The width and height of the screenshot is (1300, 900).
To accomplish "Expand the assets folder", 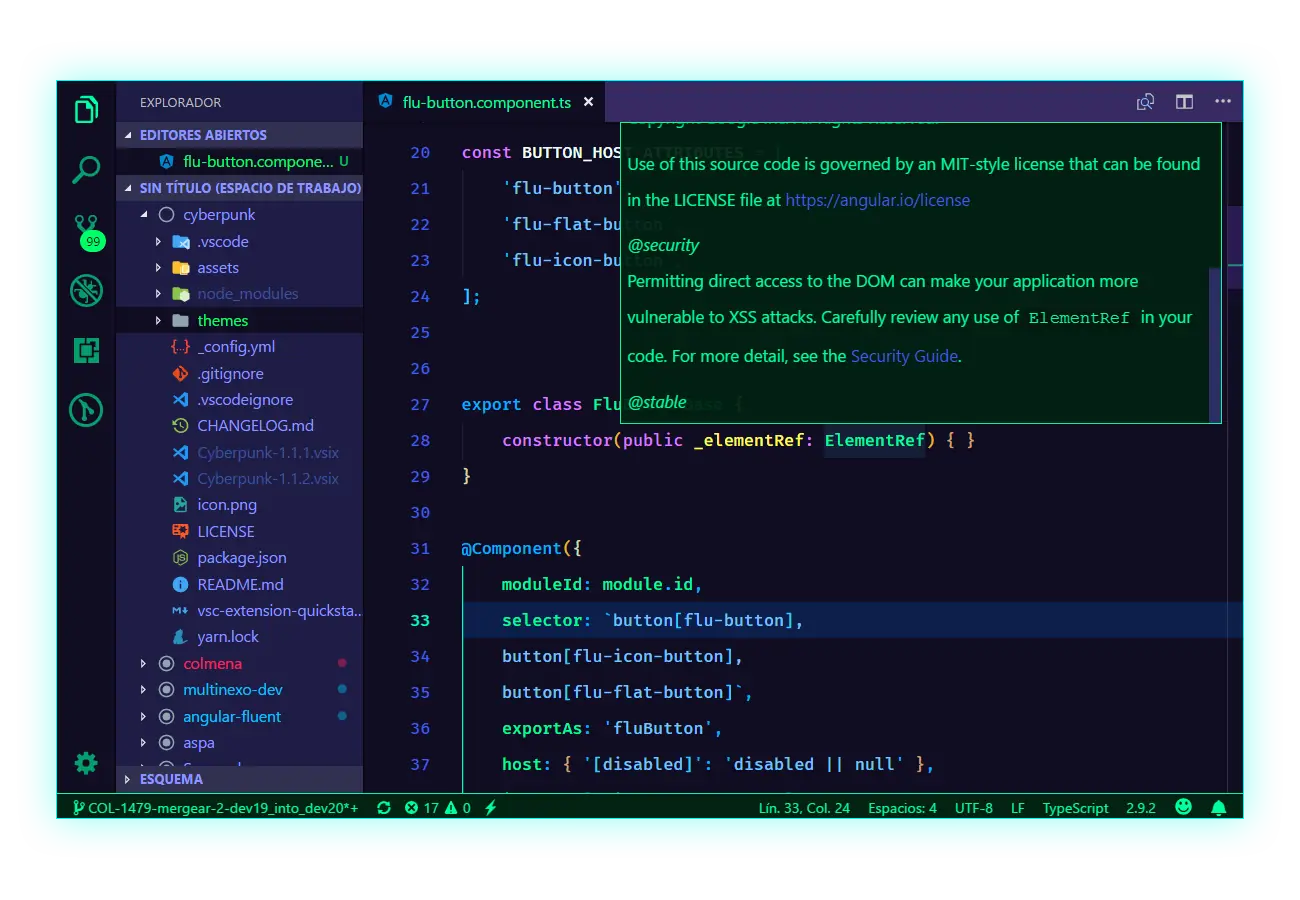I will pyautogui.click(x=217, y=268).
